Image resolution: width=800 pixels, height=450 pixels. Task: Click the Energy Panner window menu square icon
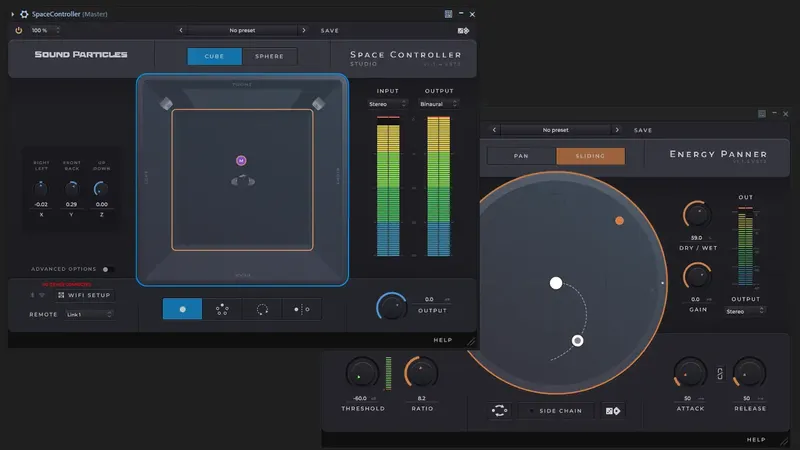762,114
